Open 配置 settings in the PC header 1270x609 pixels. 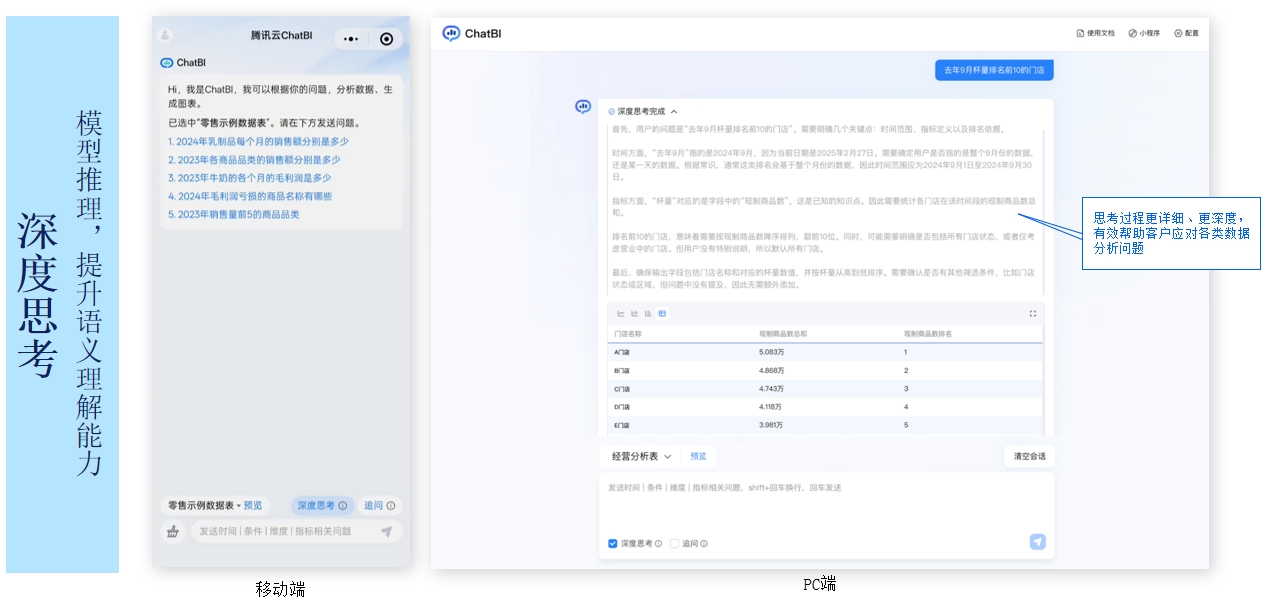1186,33
